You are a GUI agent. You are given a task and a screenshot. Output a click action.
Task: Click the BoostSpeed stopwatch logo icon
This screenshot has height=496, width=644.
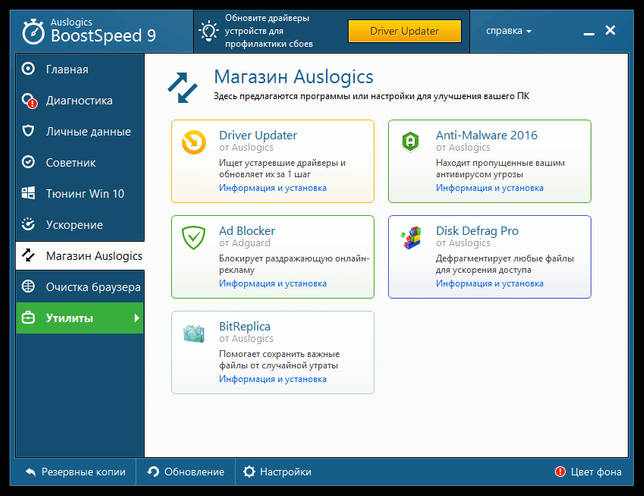[33, 31]
